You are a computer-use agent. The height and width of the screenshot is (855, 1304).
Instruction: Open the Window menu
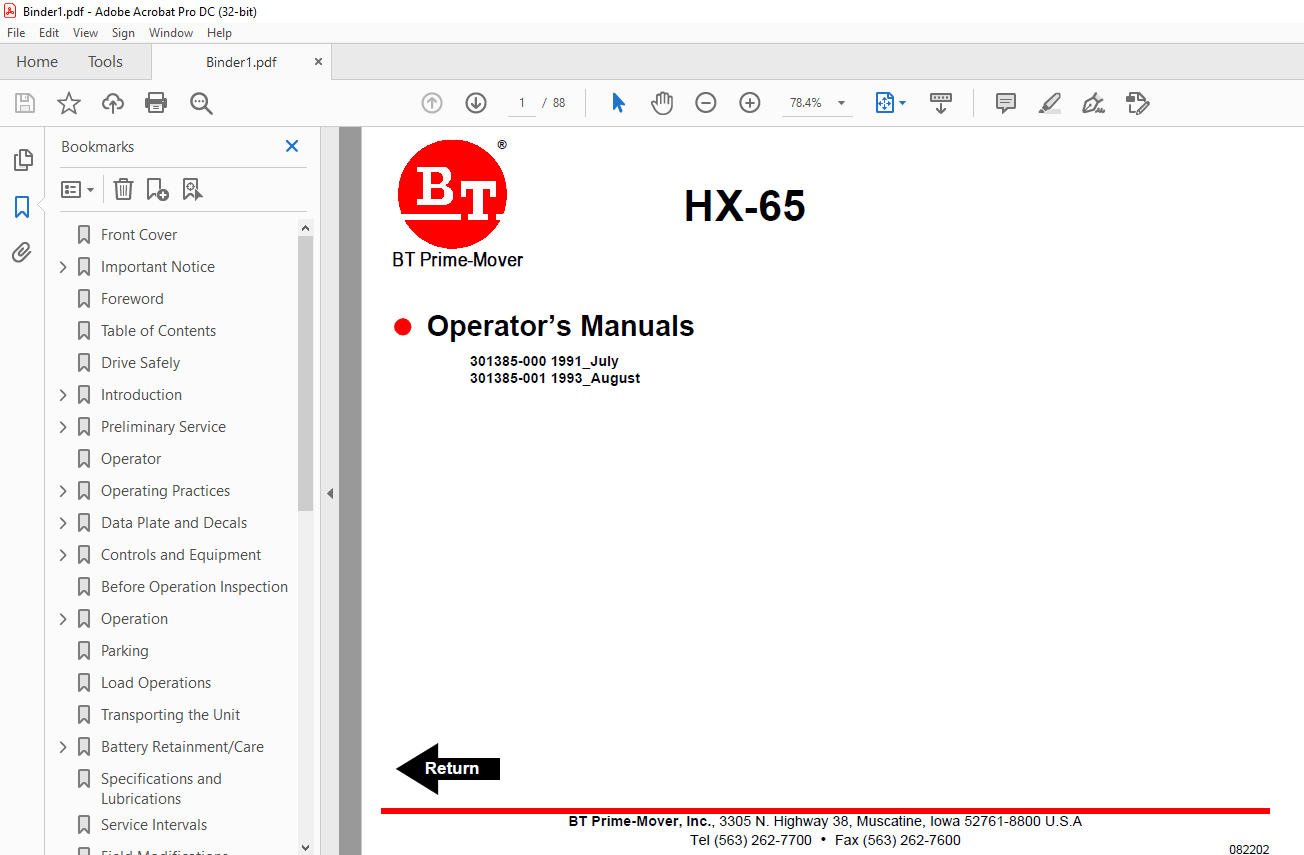(x=171, y=33)
